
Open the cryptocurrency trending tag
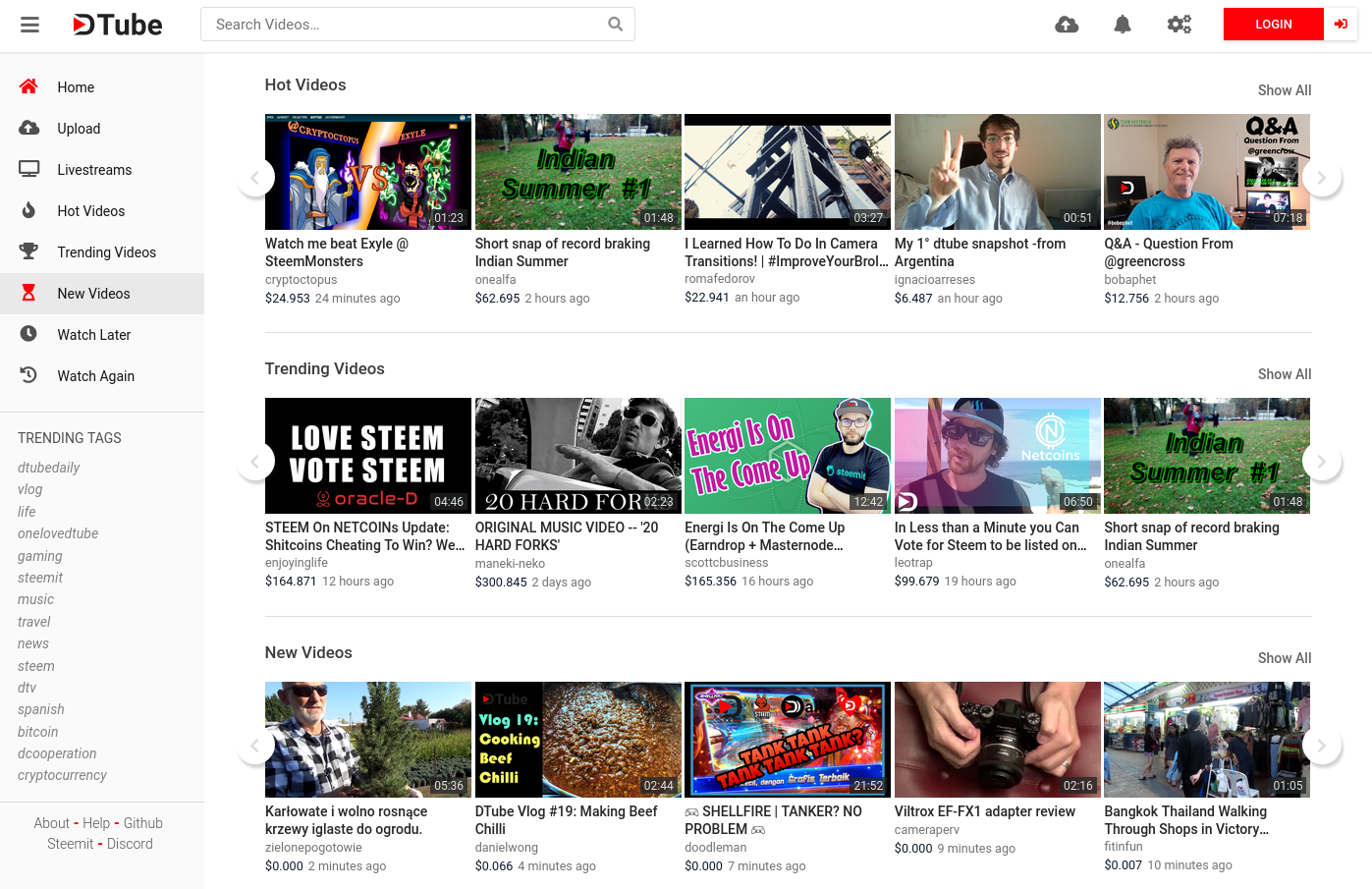[63, 775]
